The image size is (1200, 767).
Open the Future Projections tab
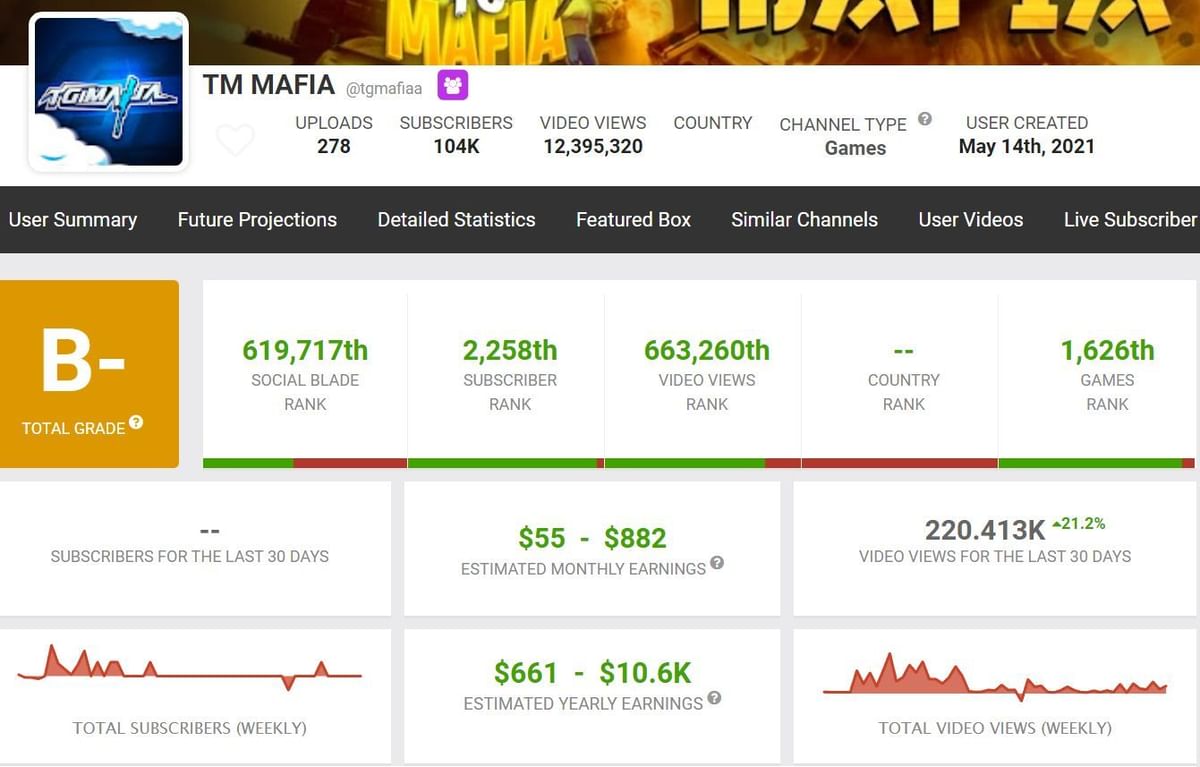pos(257,220)
